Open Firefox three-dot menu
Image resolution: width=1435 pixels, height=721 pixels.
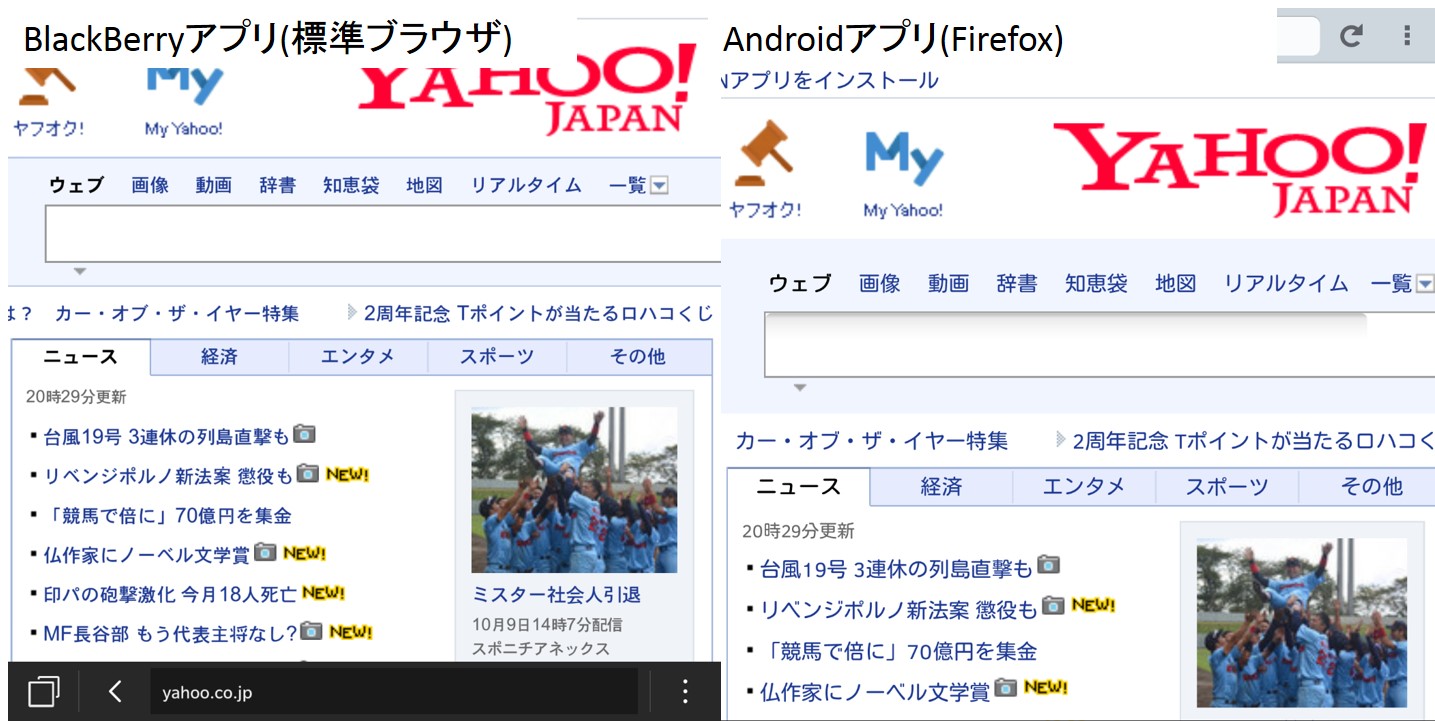tap(1407, 36)
